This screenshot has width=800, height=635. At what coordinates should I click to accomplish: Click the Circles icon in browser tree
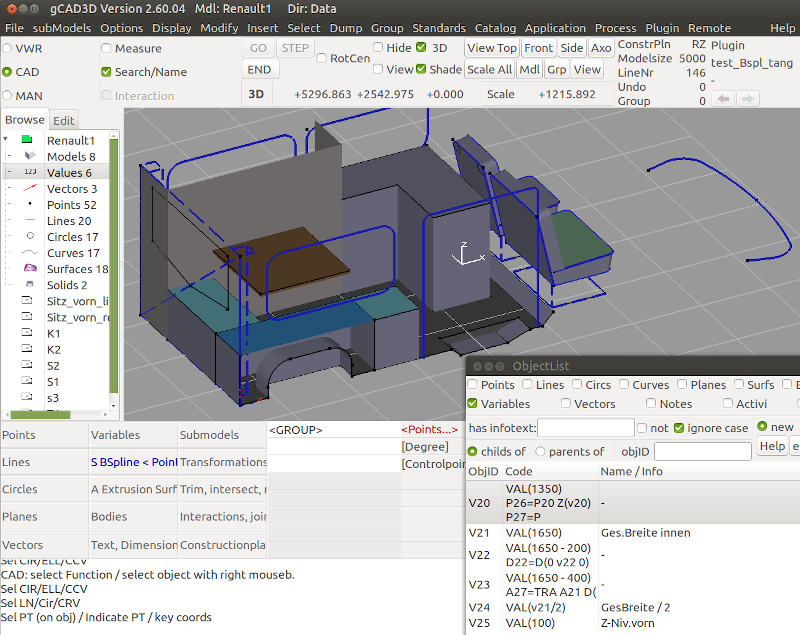(x=30, y=236)
